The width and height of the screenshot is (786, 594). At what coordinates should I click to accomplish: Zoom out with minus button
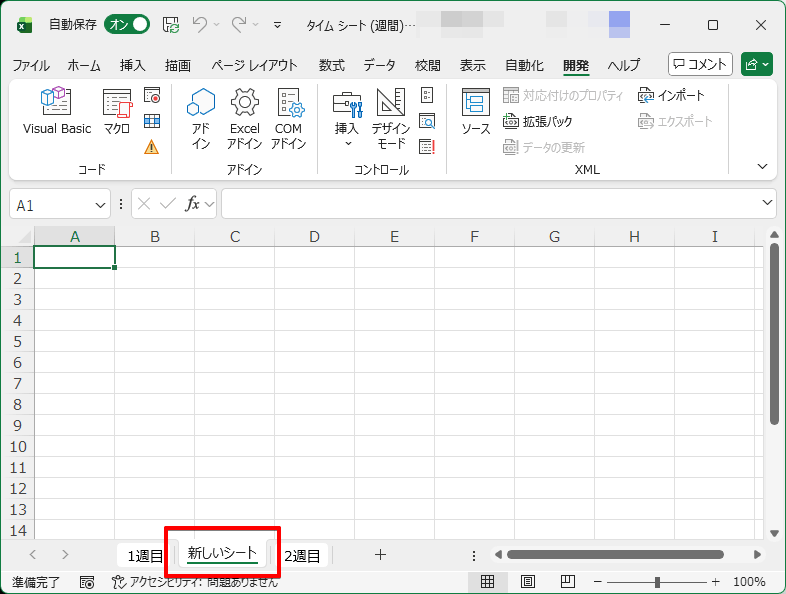point(598,582)
